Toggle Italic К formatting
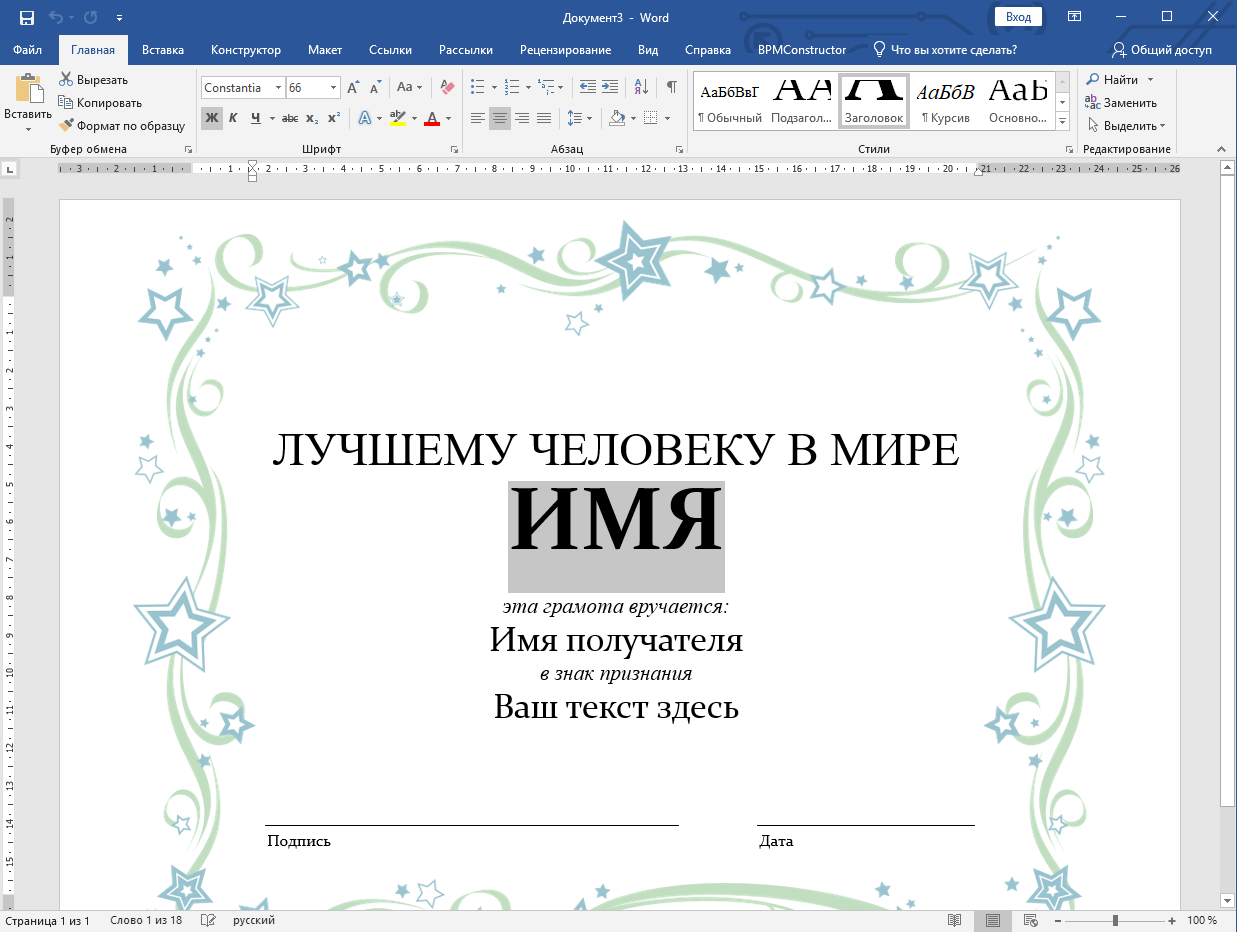The height and width of the screenshot is (932, 1237). pyautogui.click(x=233, y=118)
